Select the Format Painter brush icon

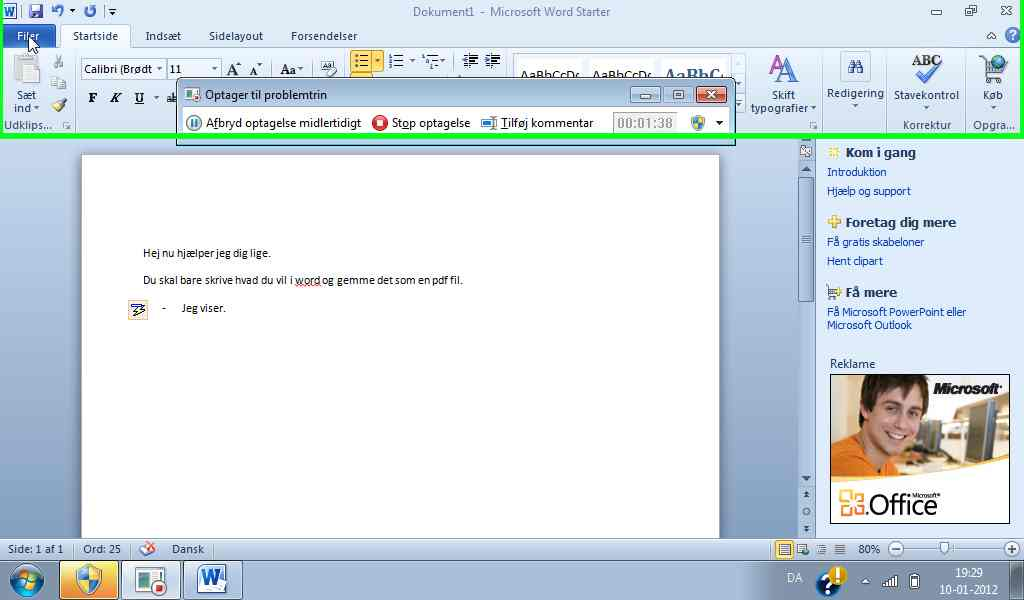coord(59,104)
